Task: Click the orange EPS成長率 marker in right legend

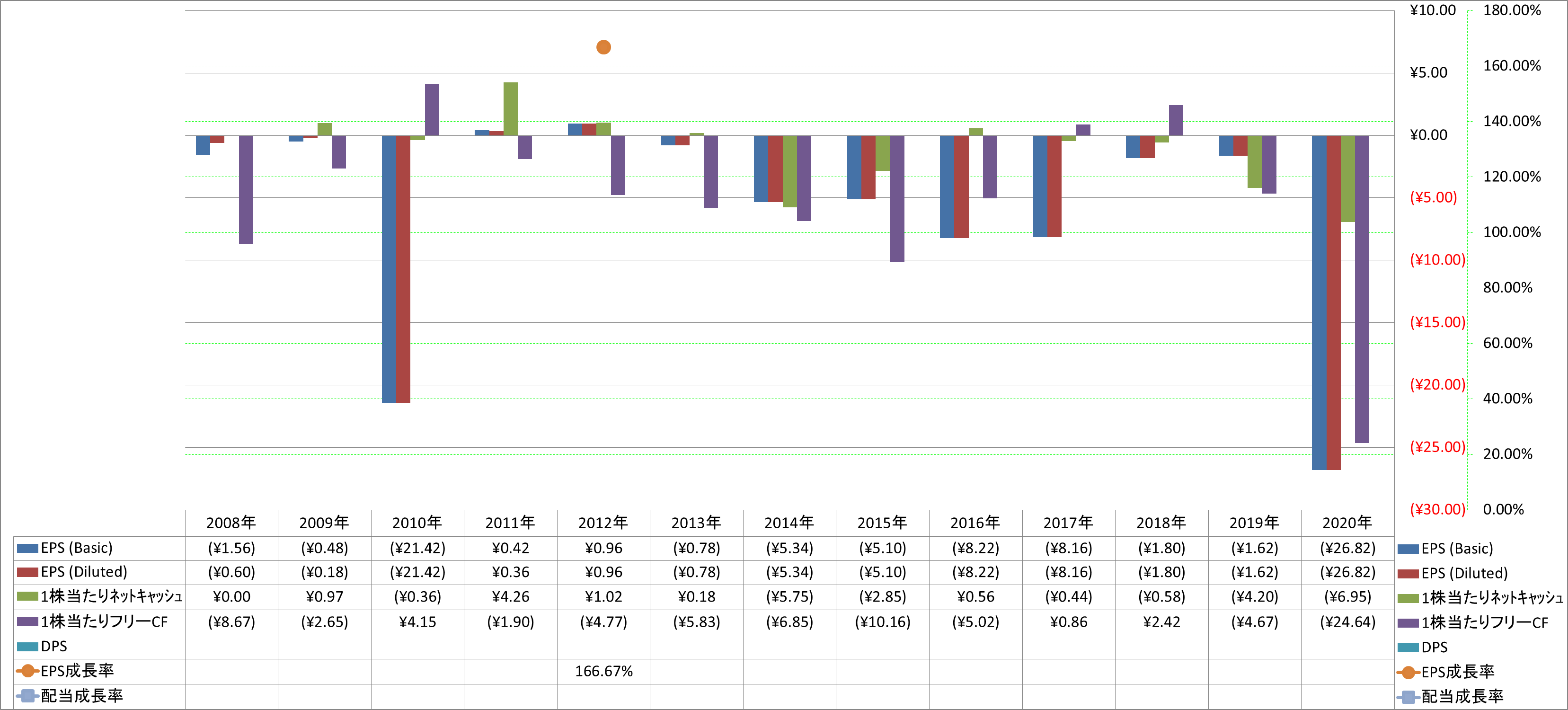Action: 1408,672
